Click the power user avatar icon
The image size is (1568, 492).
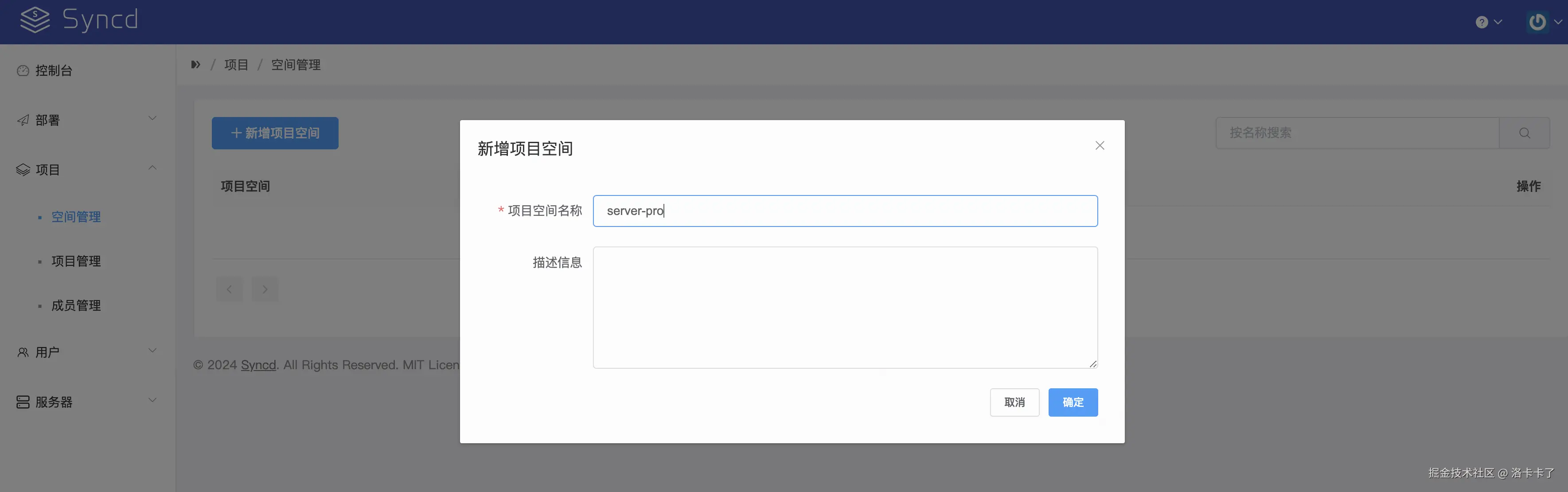click(x=1537, y=22)
